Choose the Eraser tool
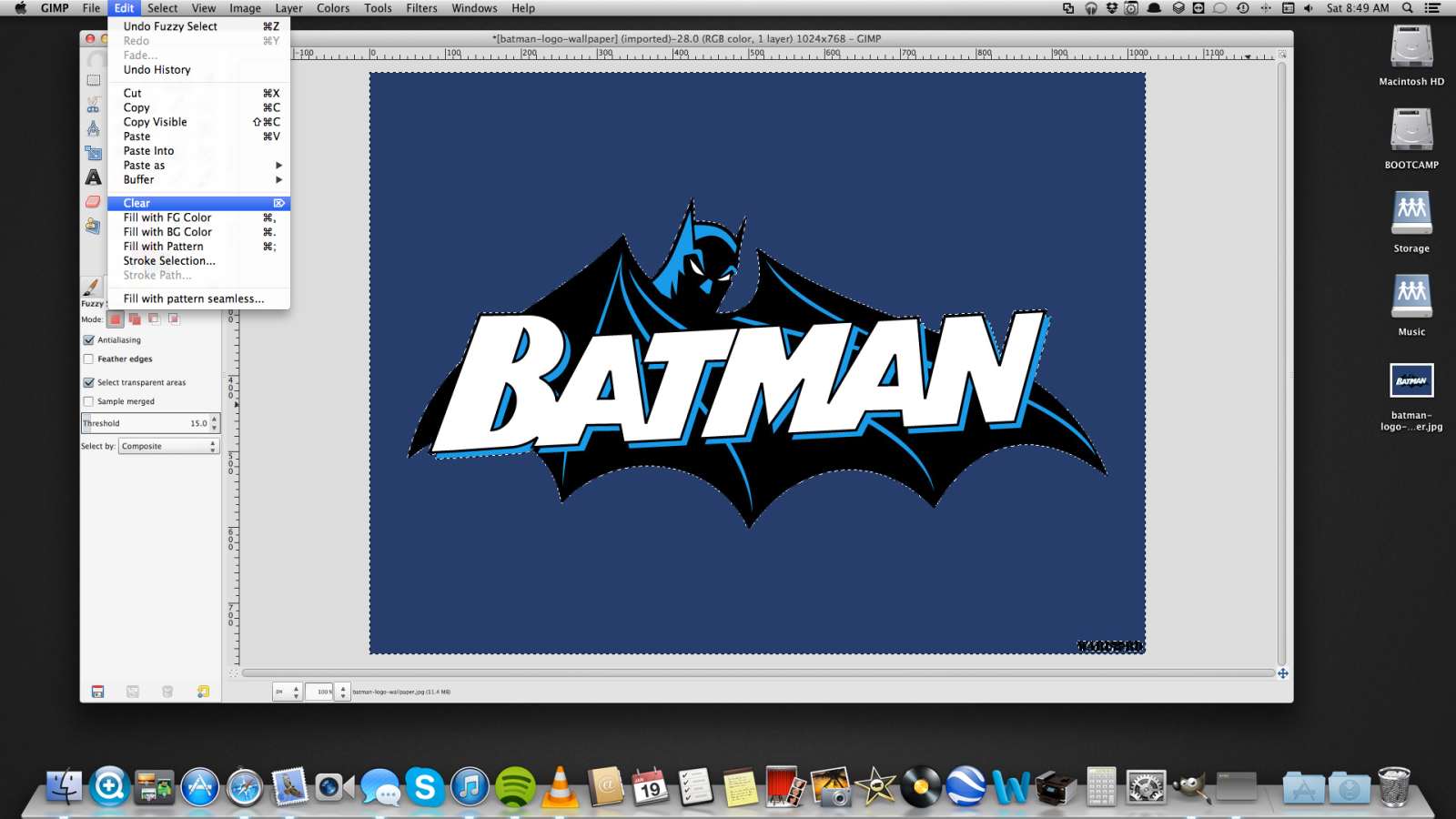 (x=94, y=201)
